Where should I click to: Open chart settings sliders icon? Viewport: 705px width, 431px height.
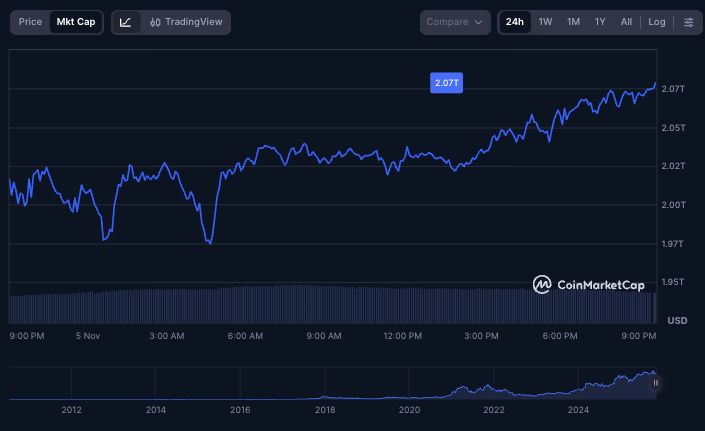coord(688,22)
